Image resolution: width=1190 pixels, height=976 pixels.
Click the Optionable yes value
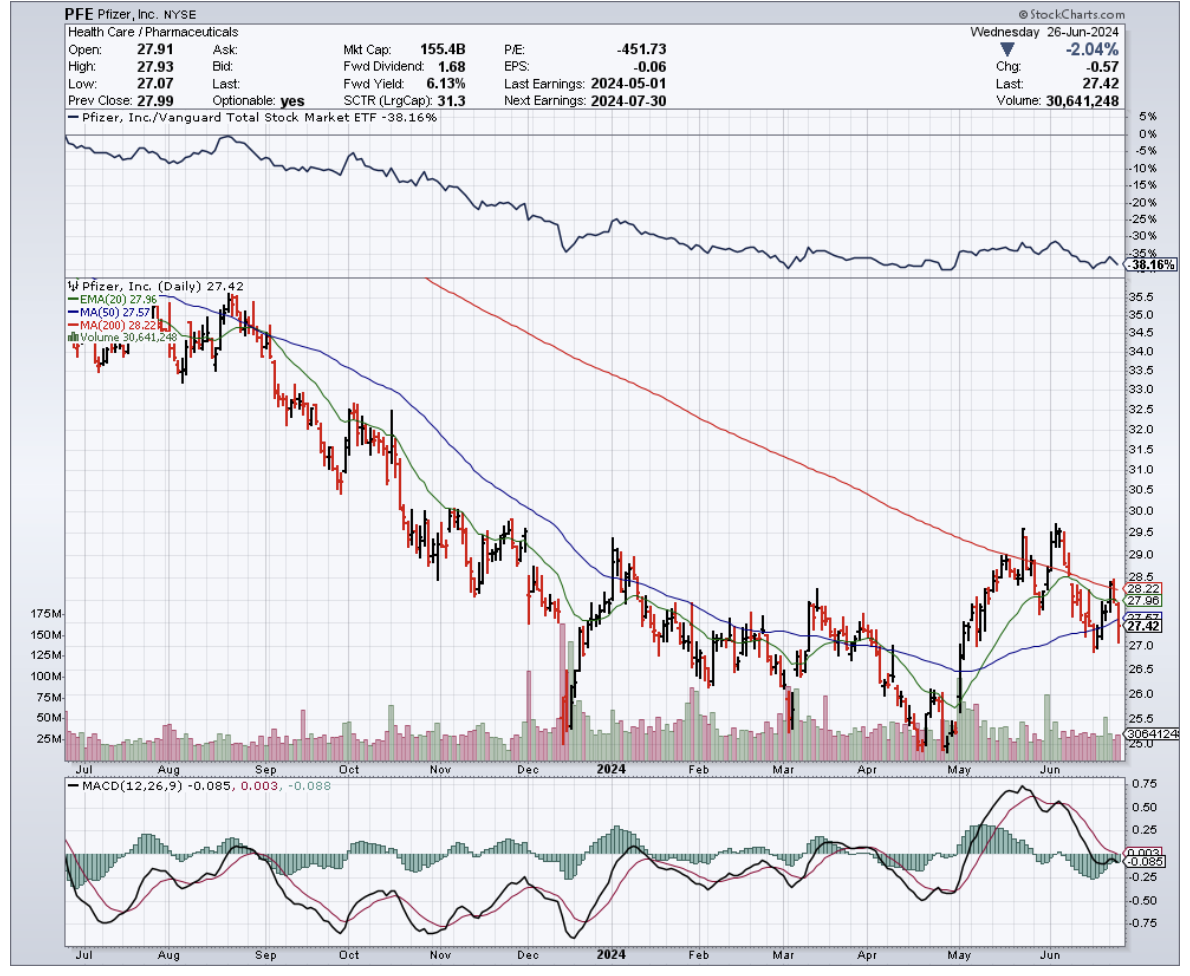point(293,101)
